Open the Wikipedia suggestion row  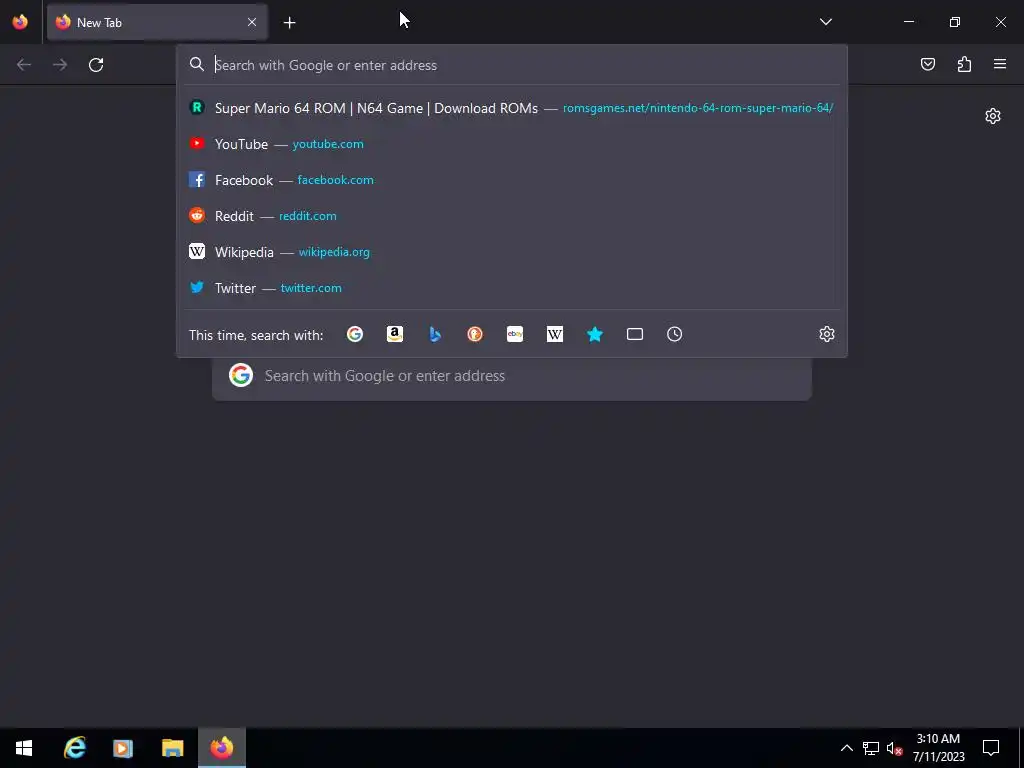click(511, 251)
